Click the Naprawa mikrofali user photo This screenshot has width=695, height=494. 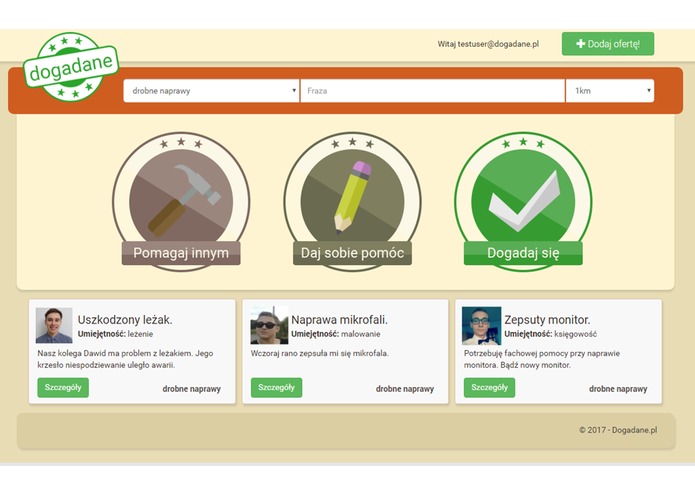pos(269,325)
